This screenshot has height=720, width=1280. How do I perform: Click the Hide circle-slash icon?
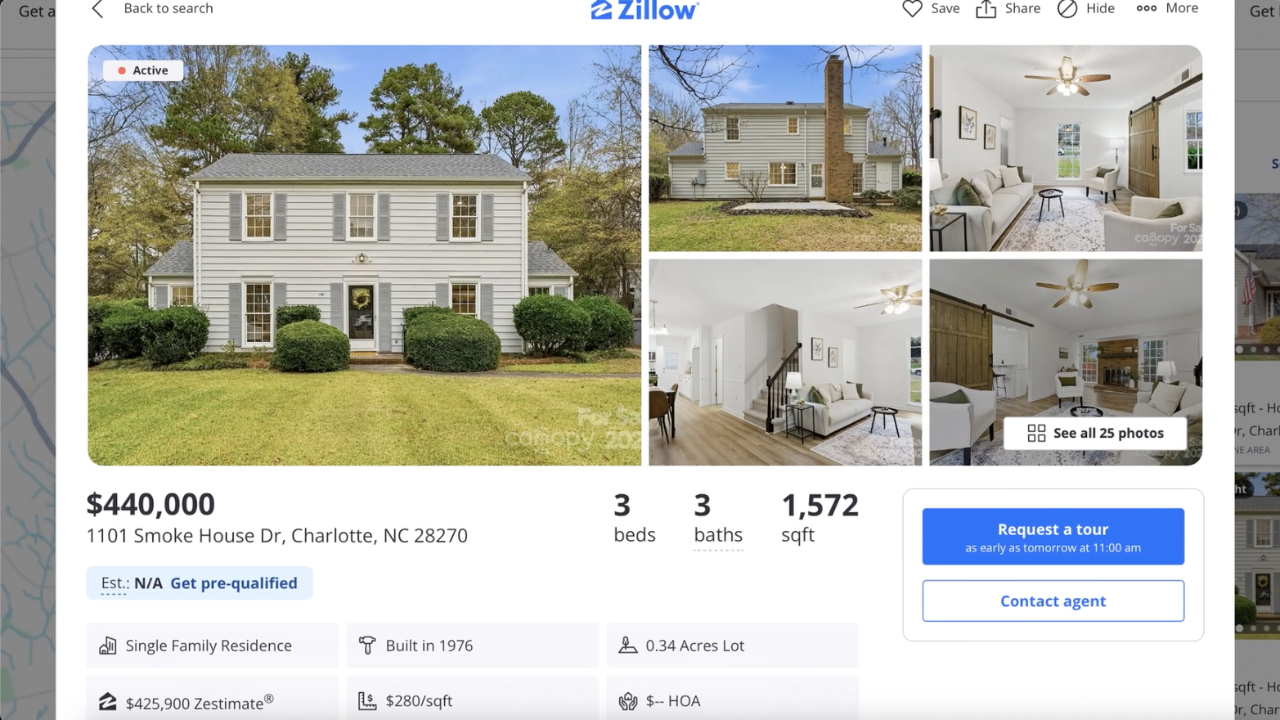(x=1067, y=9)
